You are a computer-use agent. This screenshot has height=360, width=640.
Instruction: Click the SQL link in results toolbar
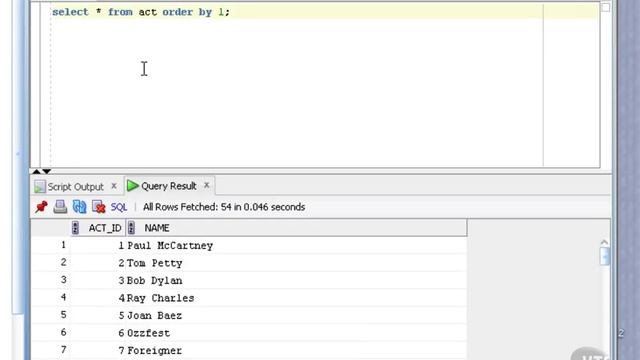point(119,207)
